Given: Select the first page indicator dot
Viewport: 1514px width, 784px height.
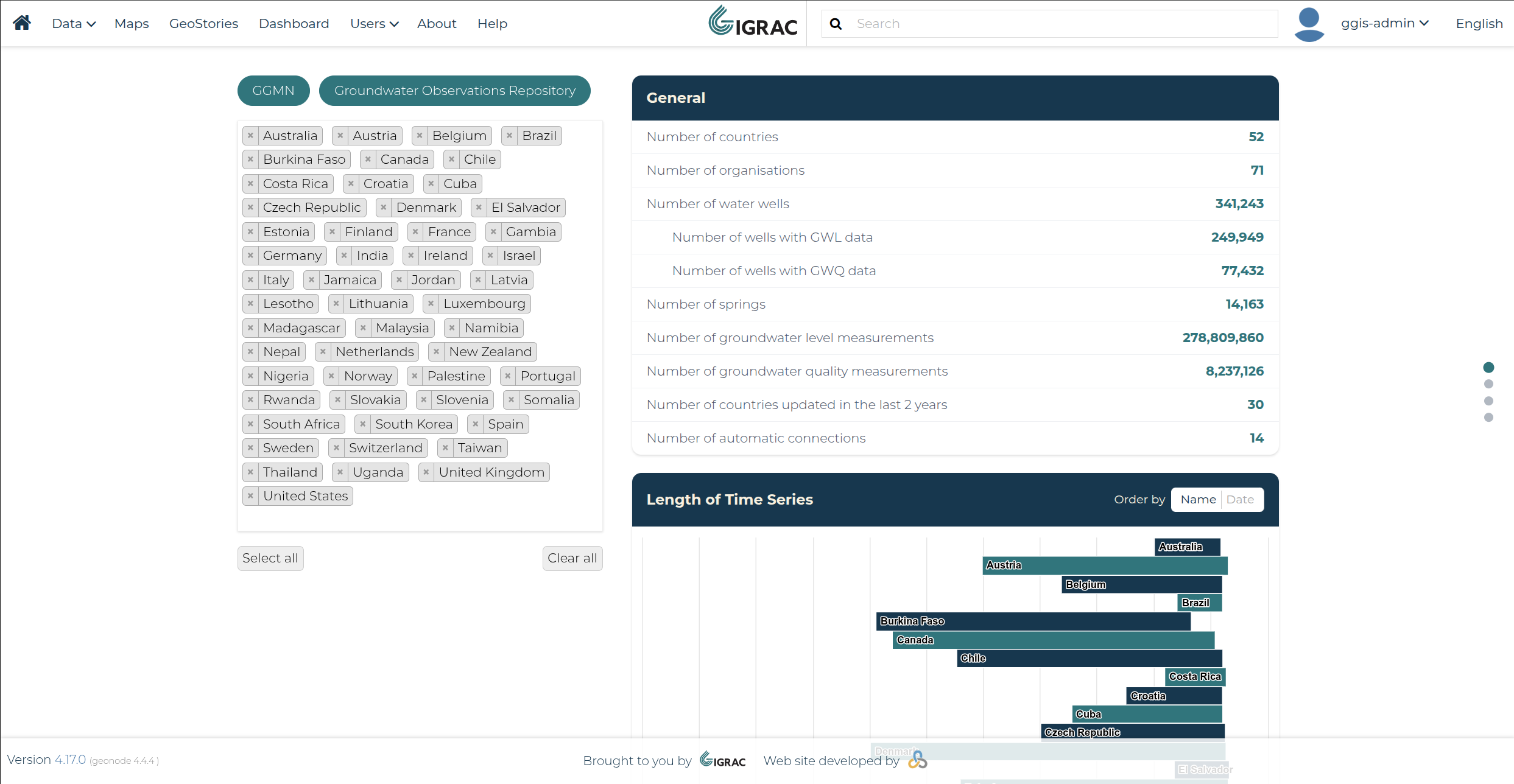Looking at the screenshot, I should tap(1488, 367).
